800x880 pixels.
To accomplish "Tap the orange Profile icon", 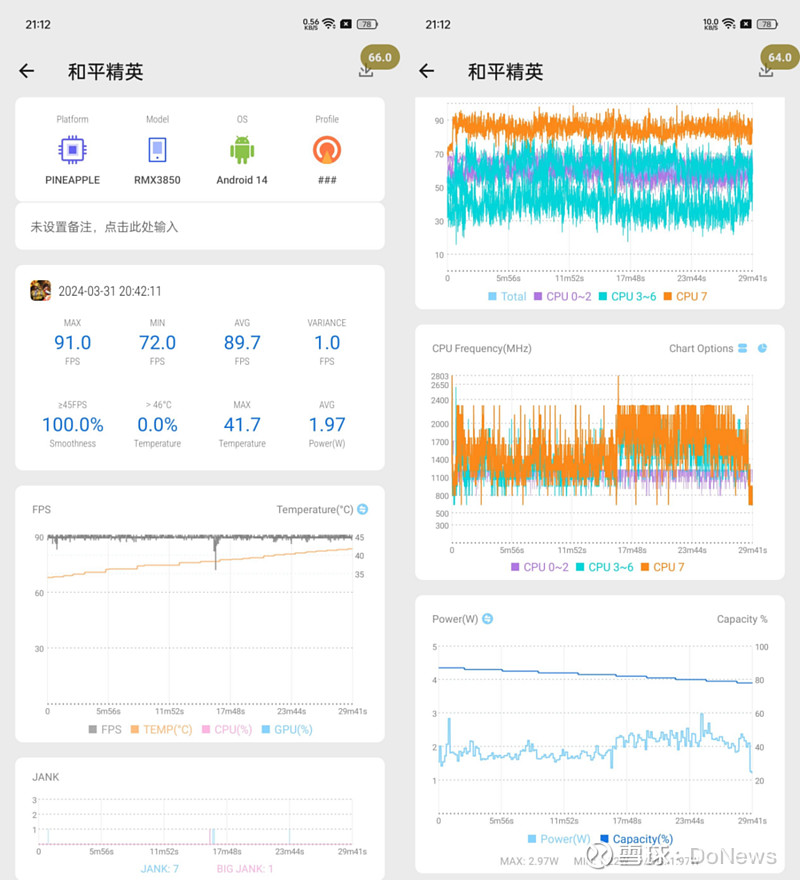I will (327, 150).
